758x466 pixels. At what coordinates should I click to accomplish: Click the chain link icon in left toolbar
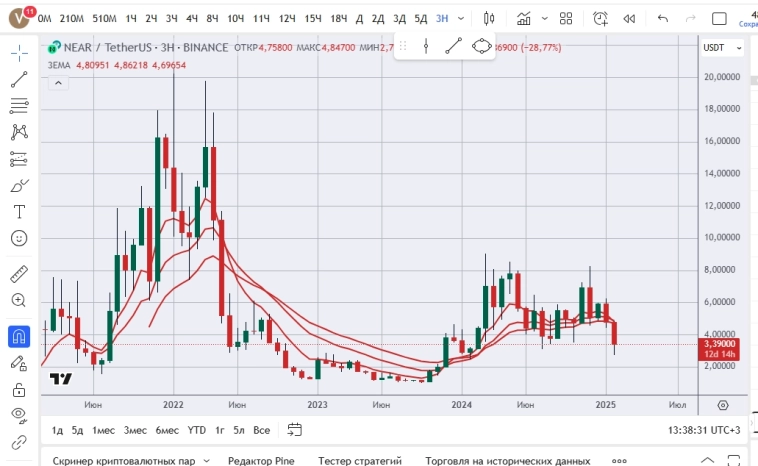coord(19,442)
